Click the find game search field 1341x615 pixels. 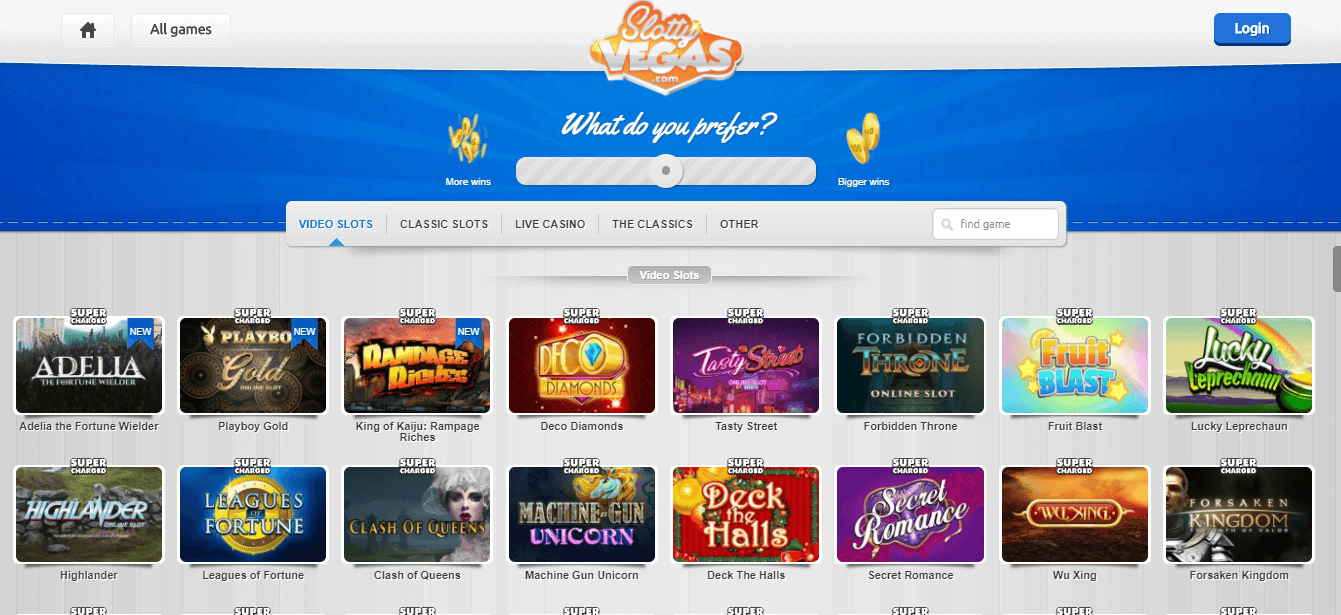point(995,224)
